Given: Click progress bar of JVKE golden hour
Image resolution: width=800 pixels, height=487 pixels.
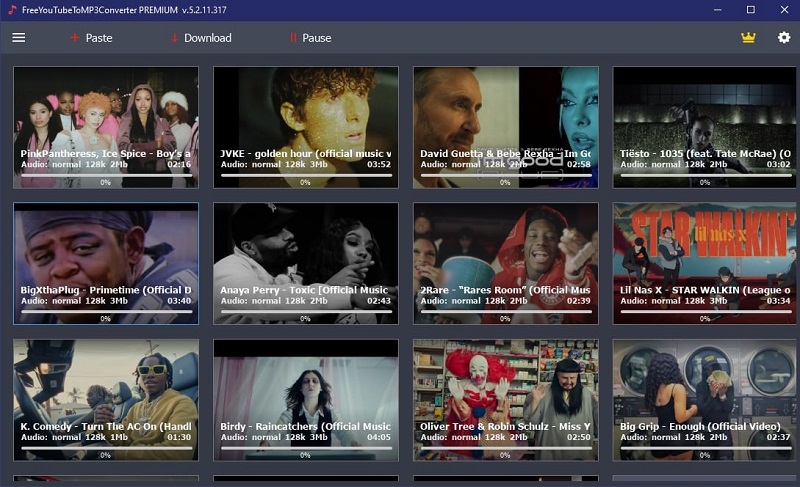Looking at the screenshot, I should click(x=306, y=175).
